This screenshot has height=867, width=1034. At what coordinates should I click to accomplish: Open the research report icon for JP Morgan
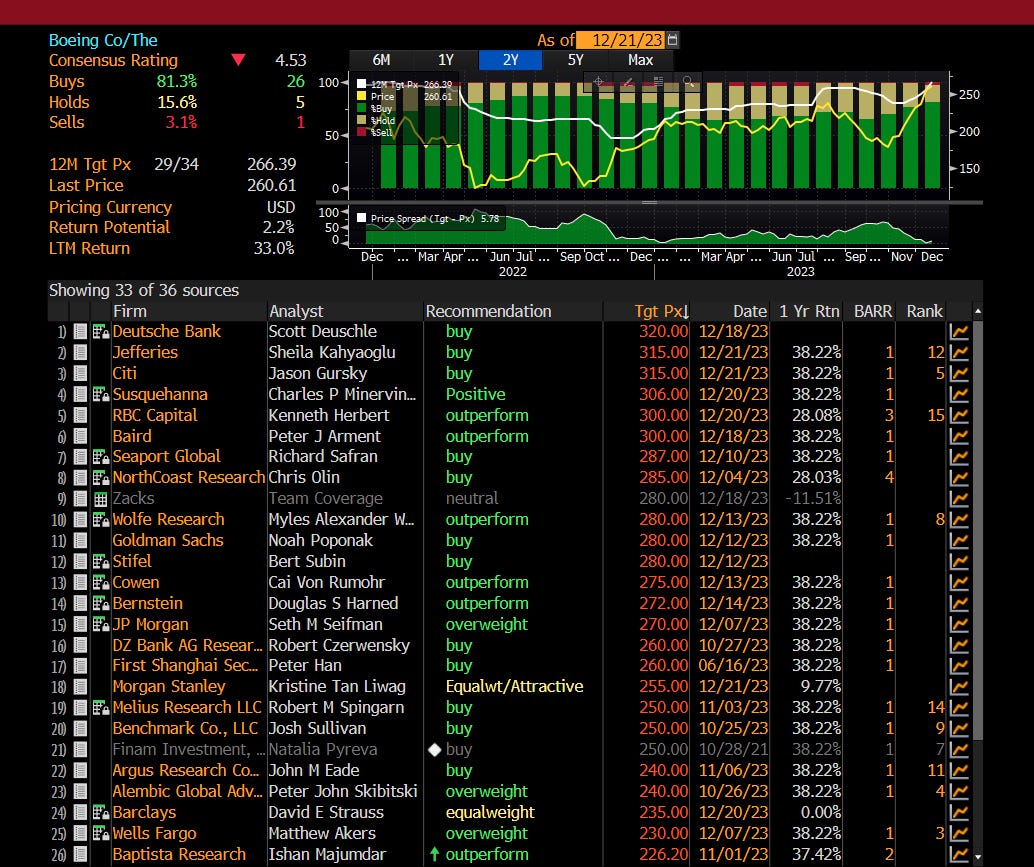[101, 624]
